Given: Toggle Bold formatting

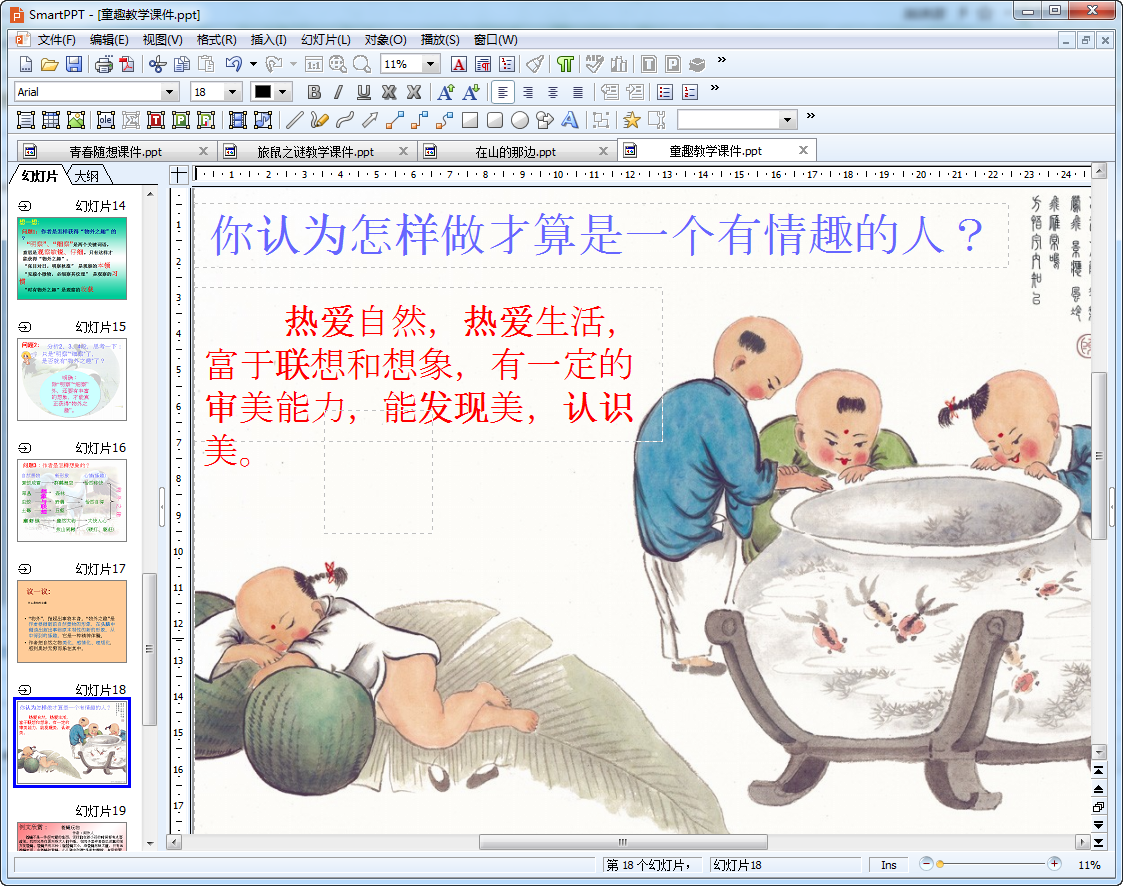Looking at the screenshot, I should [x=314, y=92].
